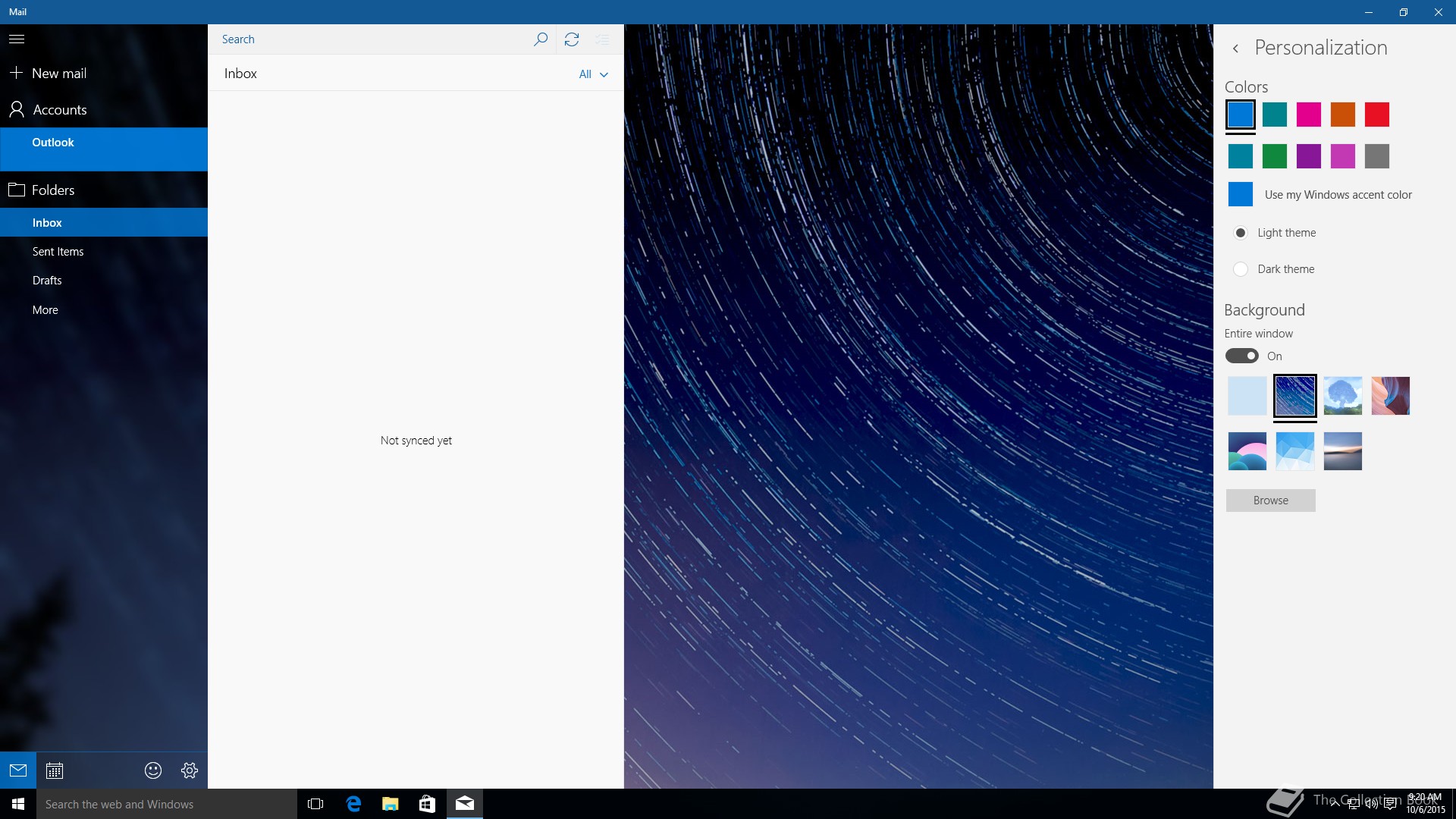1456x819 pixels.
Task: Go back from Personalization pane
Action: click(x=1235, y=49)
